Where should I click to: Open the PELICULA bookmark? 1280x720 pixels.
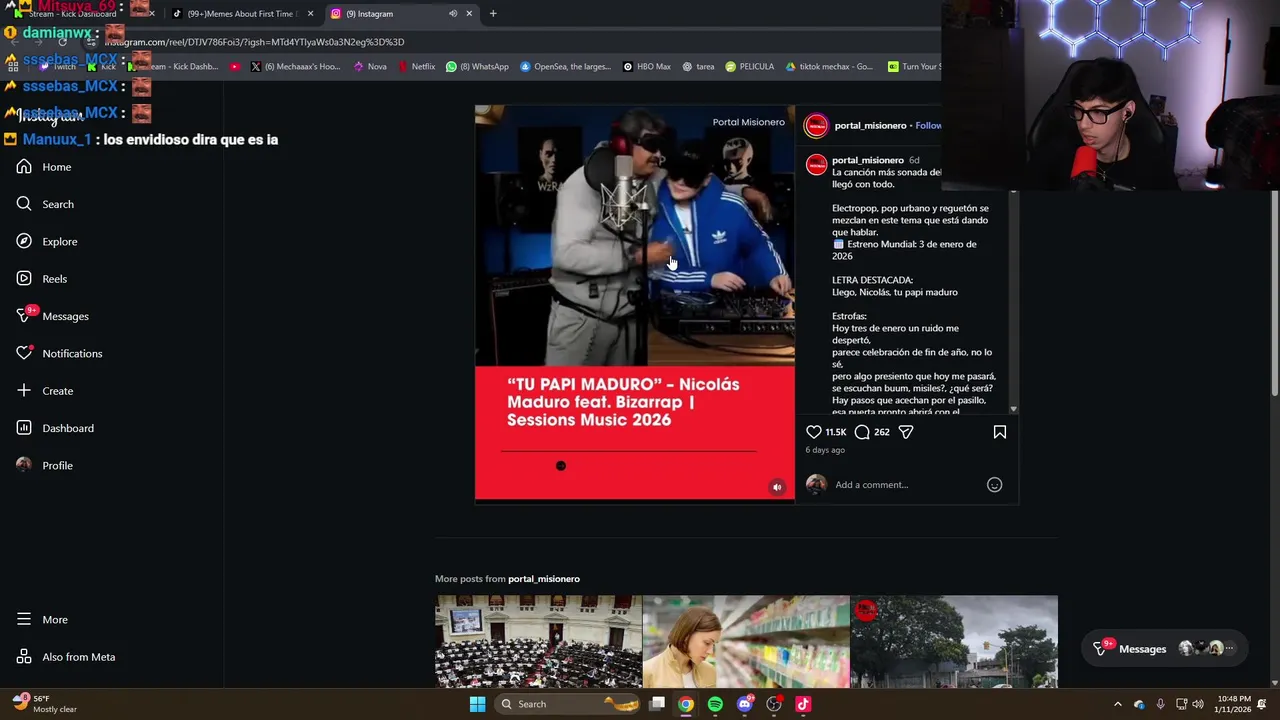pos(750,67)
